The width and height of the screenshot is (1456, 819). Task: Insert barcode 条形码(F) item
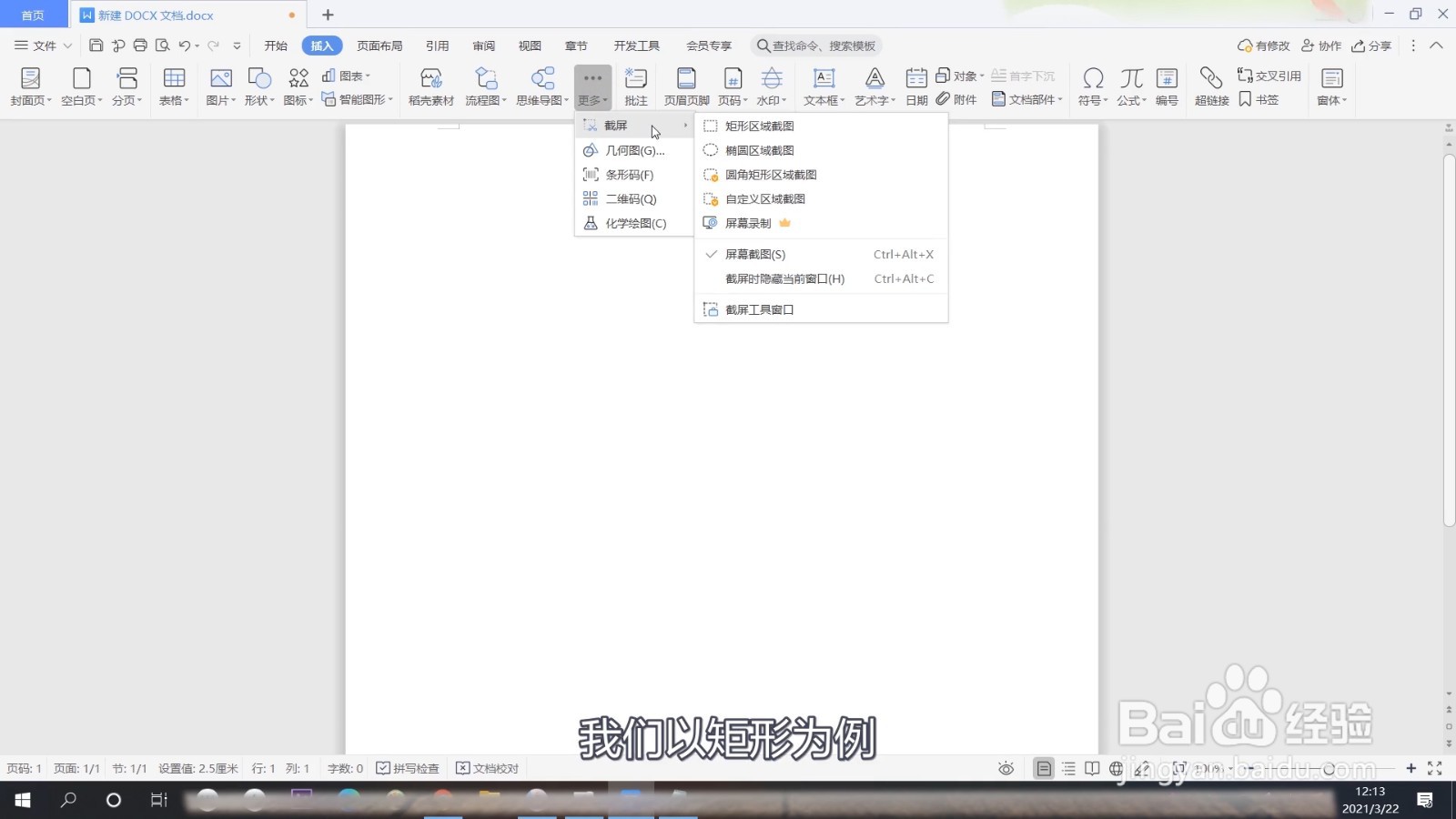pyautogui.click(x=634, y=175)
